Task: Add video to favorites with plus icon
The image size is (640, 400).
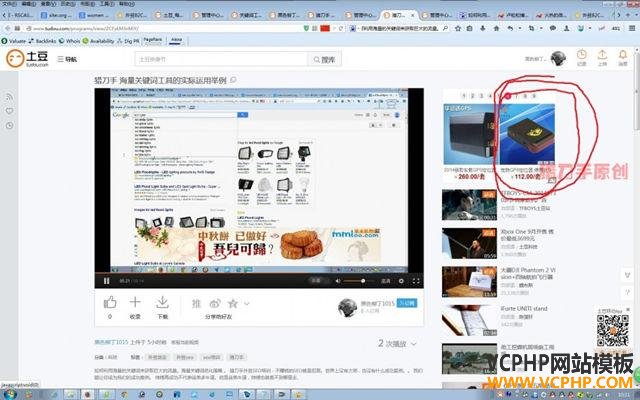Action: click(x=135, y=302)
